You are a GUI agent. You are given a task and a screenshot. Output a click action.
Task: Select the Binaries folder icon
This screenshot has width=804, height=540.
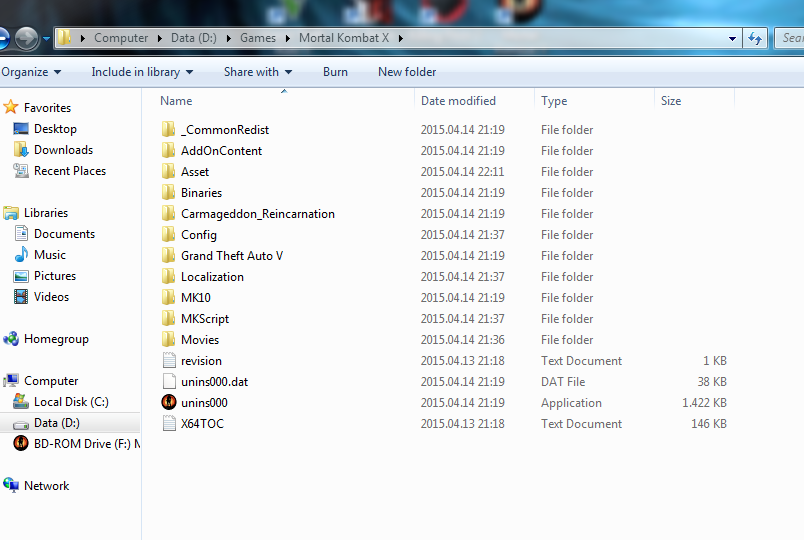click(x=168, y=192)
